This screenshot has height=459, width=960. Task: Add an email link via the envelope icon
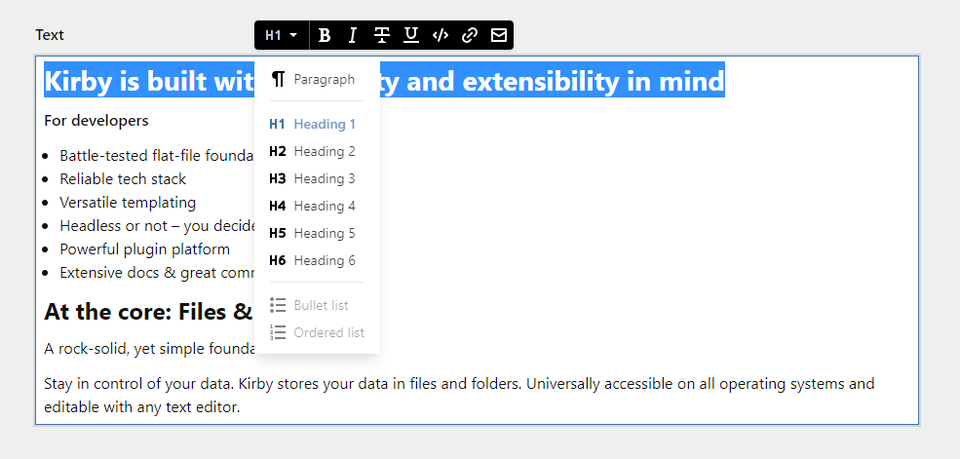pyautogui.click(x=498, y=35)
